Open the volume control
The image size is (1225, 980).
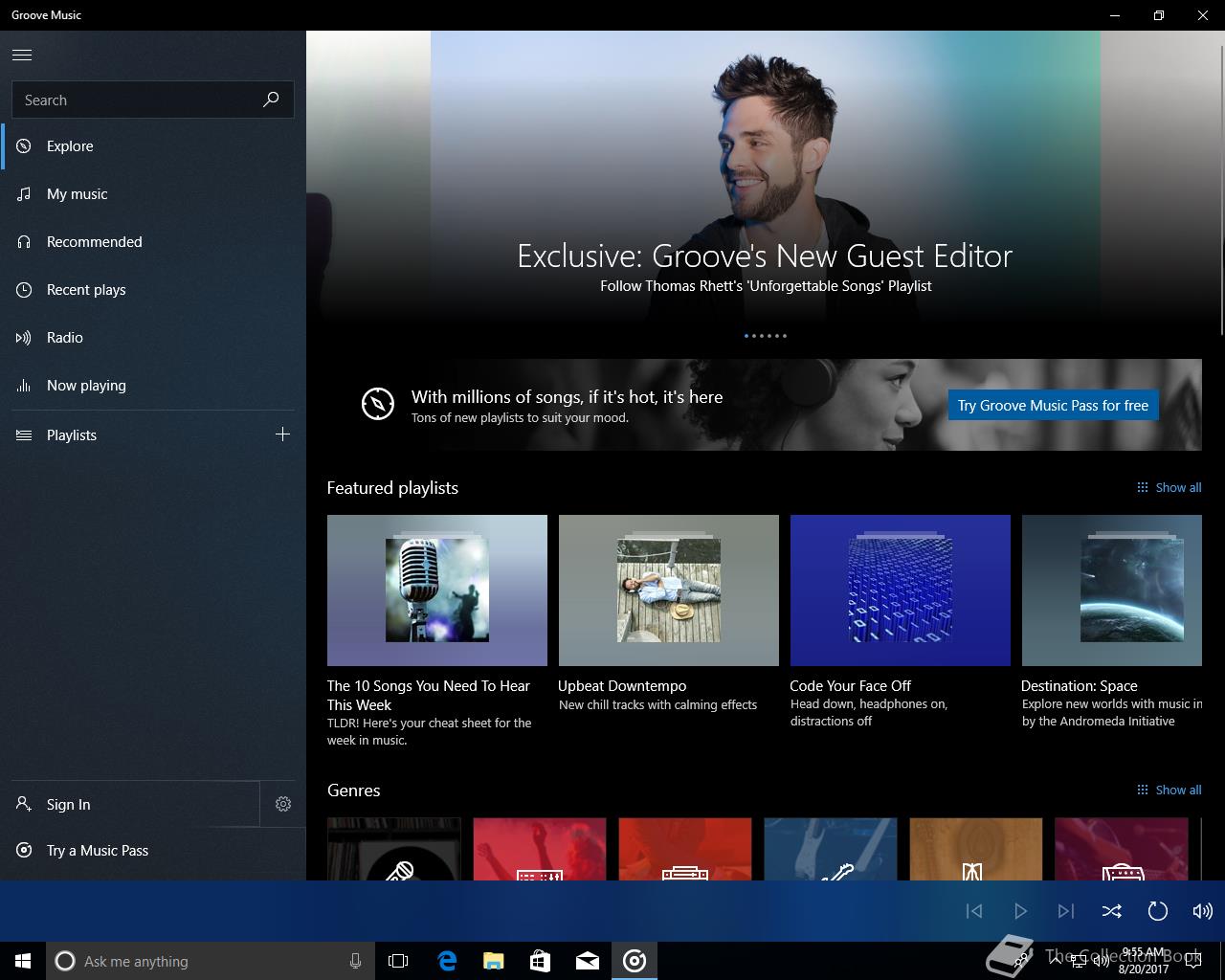tap(1203, 911)
